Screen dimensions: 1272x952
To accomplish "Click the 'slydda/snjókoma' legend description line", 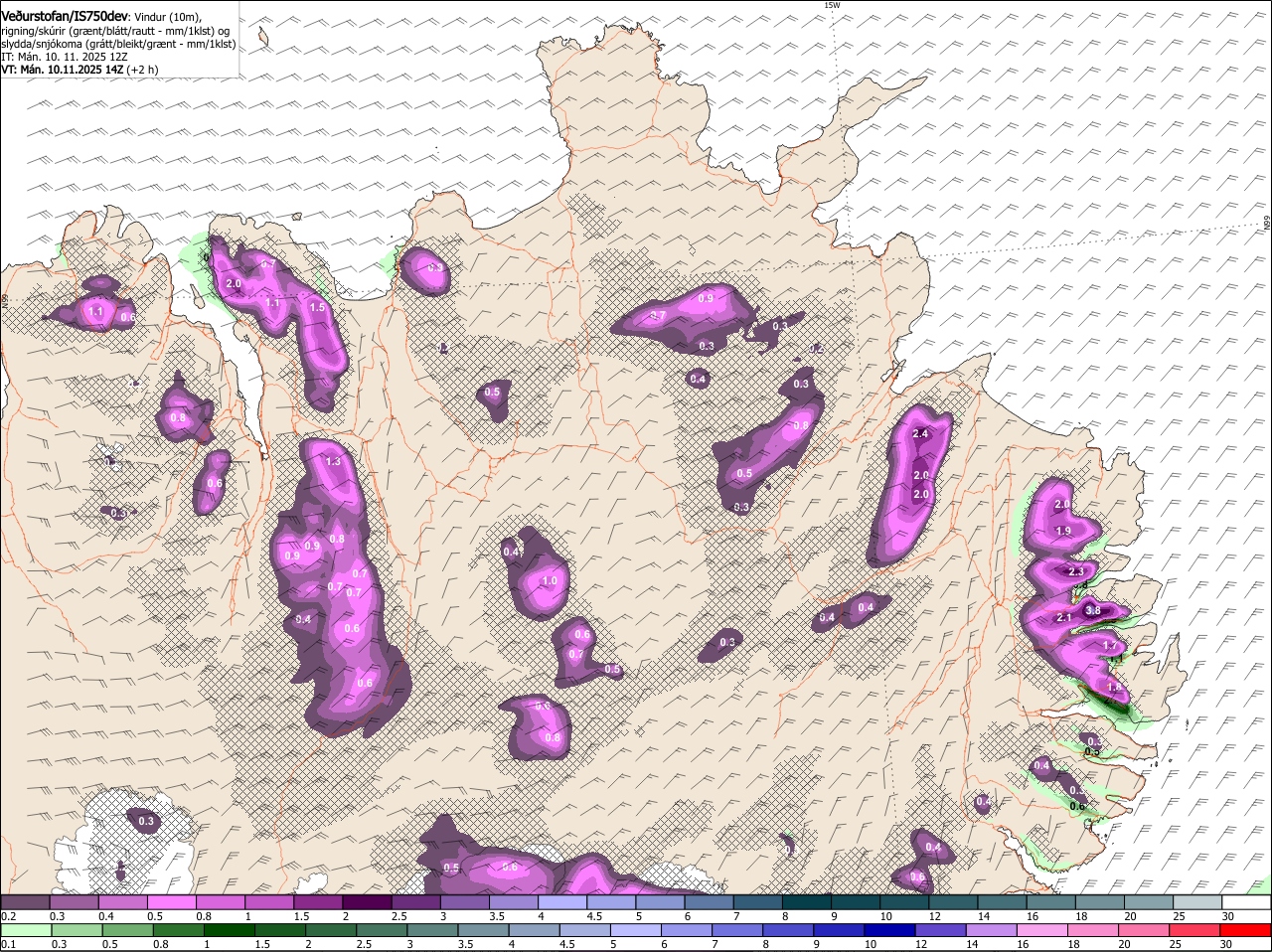I will pyautogui.click(x=118, y=44).
